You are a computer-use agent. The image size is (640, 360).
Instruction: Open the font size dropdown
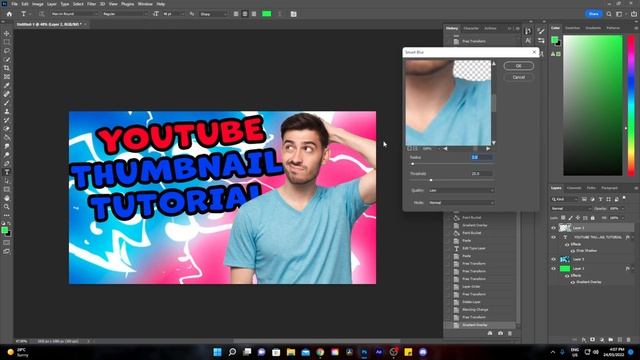coord(172,14)
